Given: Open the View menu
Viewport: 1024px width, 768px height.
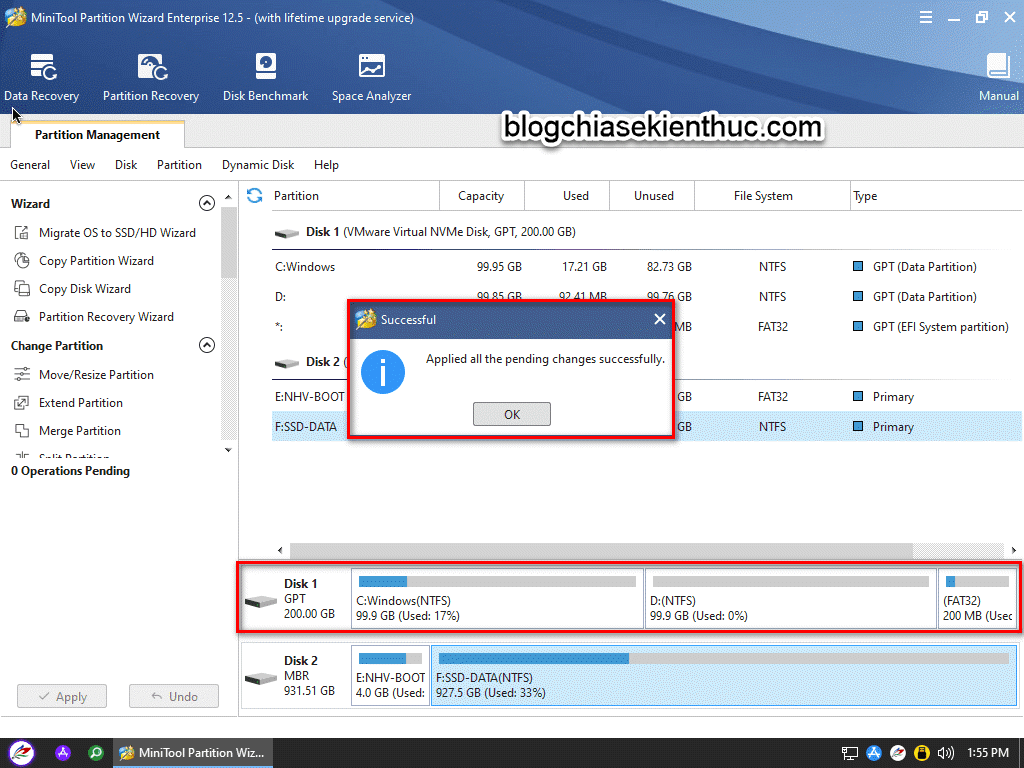Looking at the screenshot, I should pos(82,165).
